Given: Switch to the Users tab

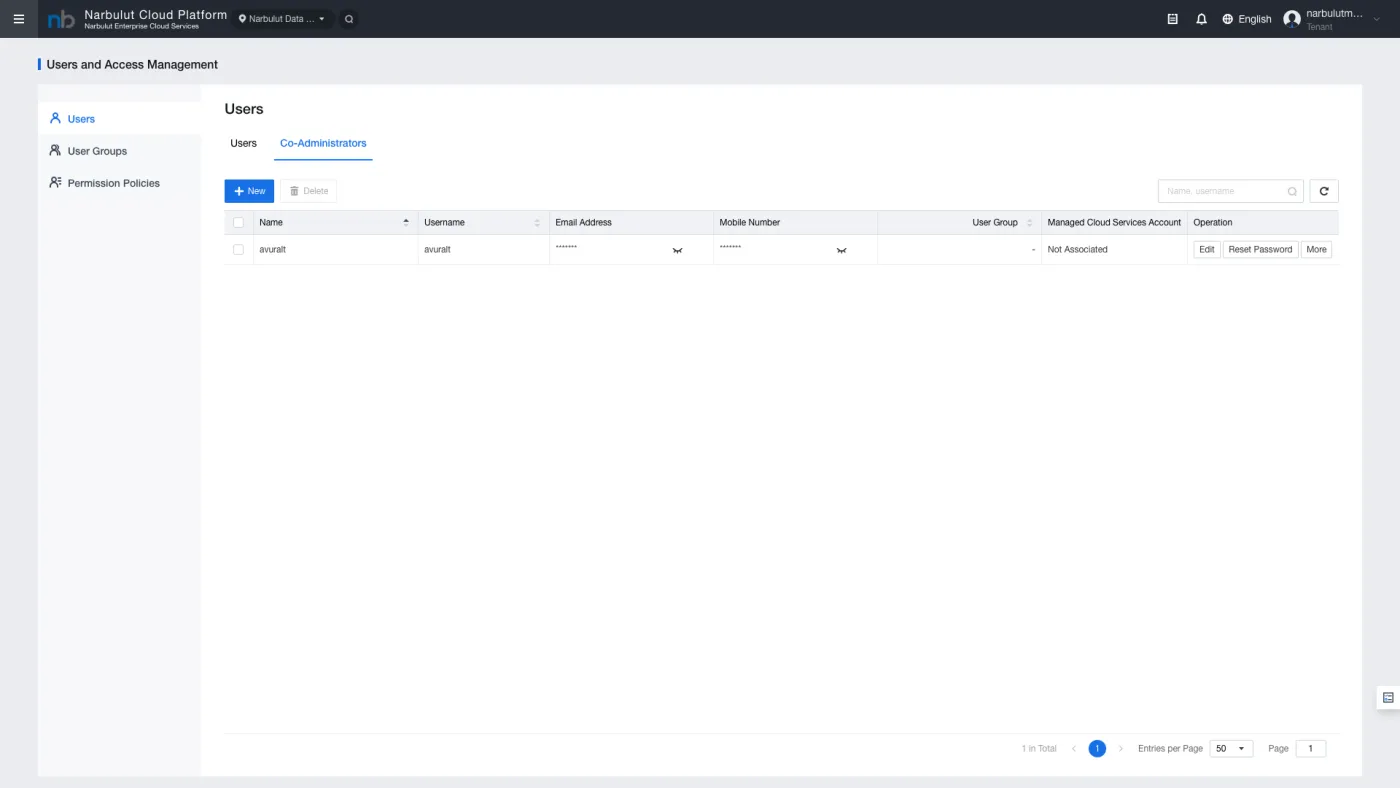Looking at the screenshot, I should click(244, 143).
